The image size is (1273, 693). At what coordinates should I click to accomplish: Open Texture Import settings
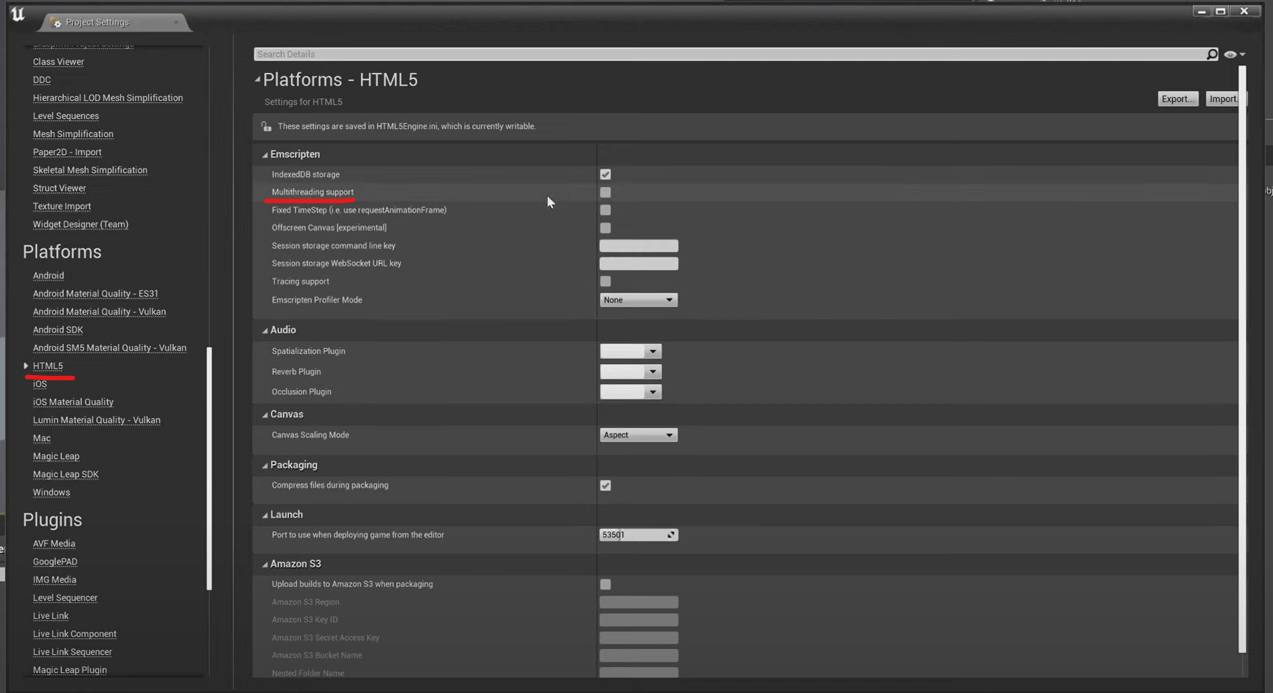click(x=62, y=206)
